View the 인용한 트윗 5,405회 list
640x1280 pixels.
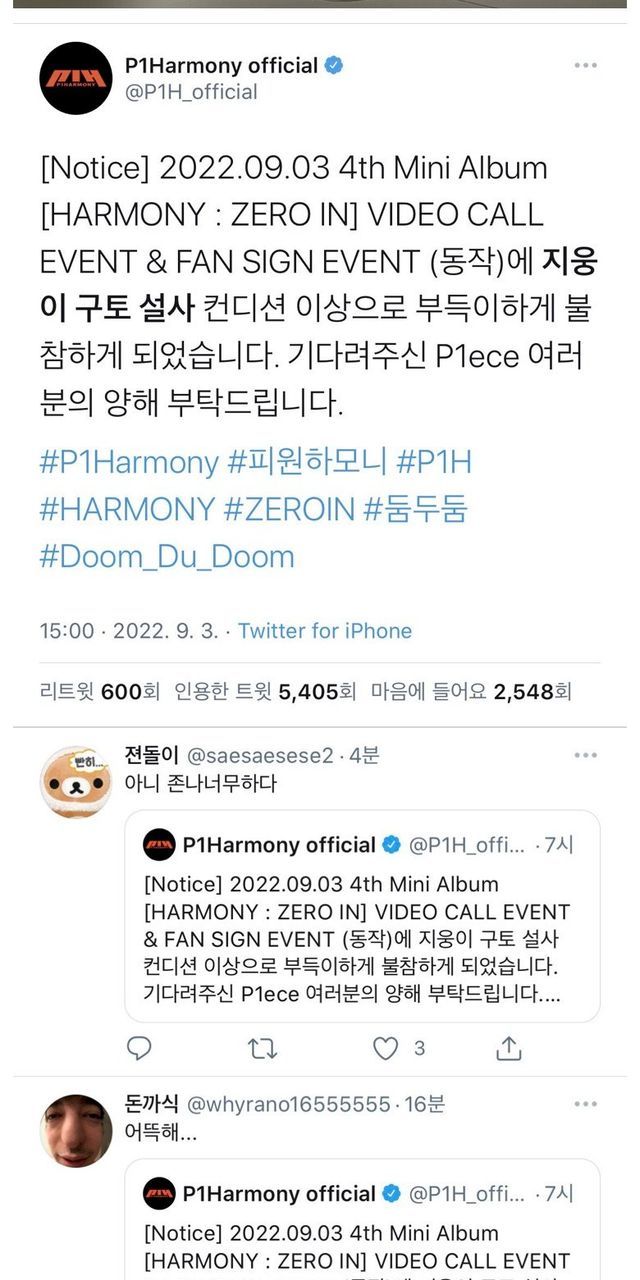pyautogui.click(x=265, y=691)
